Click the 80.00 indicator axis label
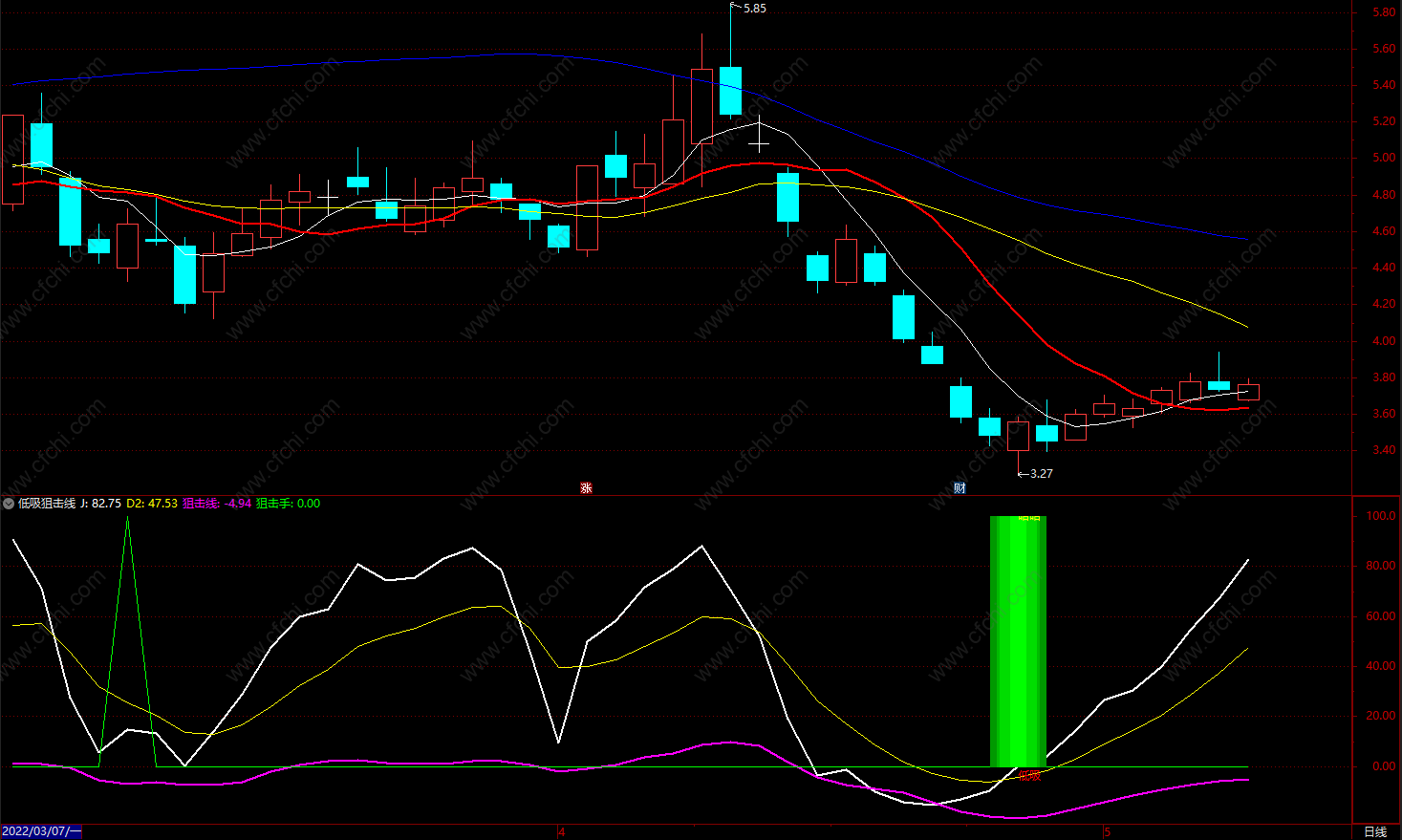 point(1381,566)
